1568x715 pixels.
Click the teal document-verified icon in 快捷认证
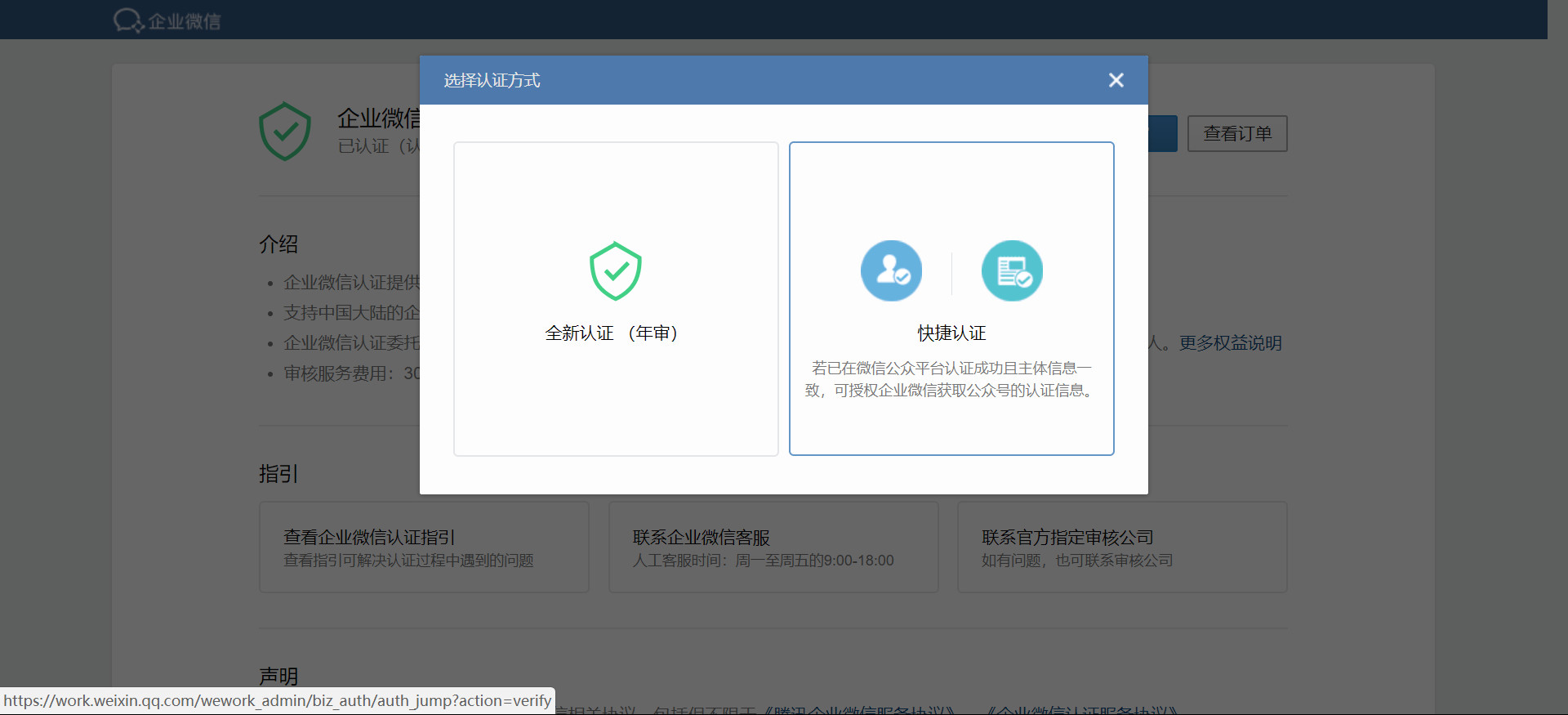(x=1012, y=270)
